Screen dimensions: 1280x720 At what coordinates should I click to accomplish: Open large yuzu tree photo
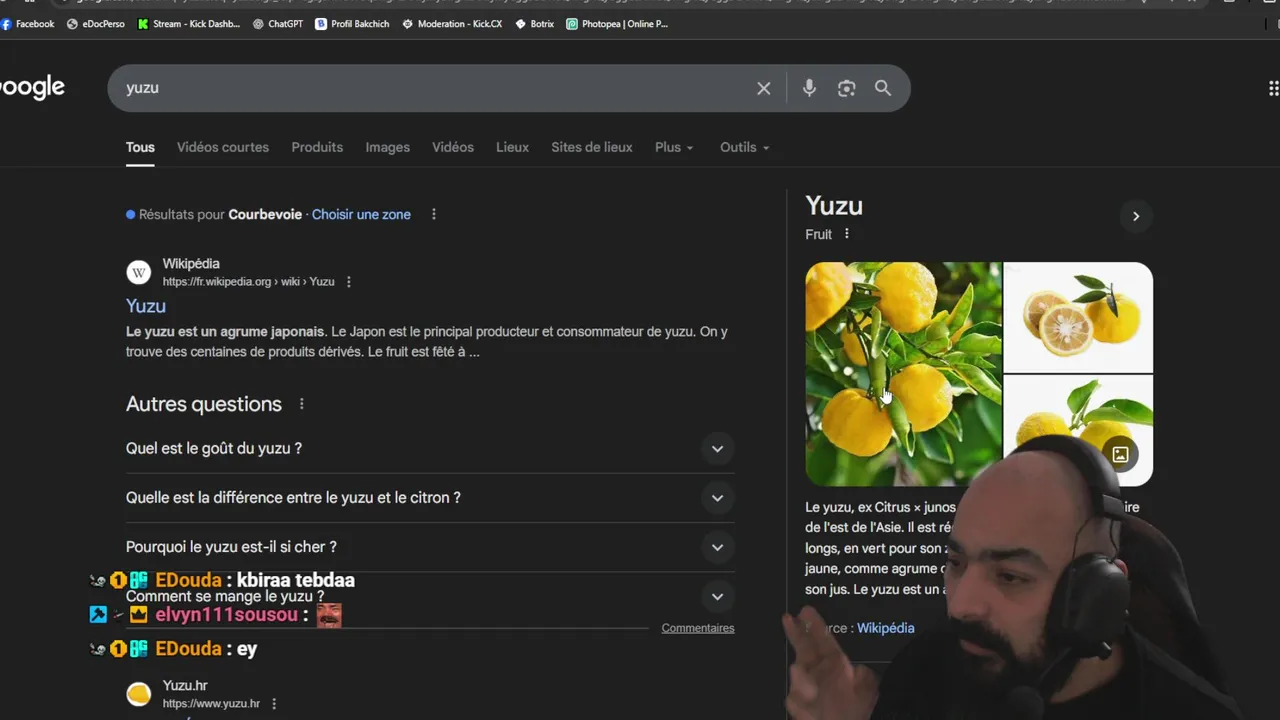coord(903,374)
